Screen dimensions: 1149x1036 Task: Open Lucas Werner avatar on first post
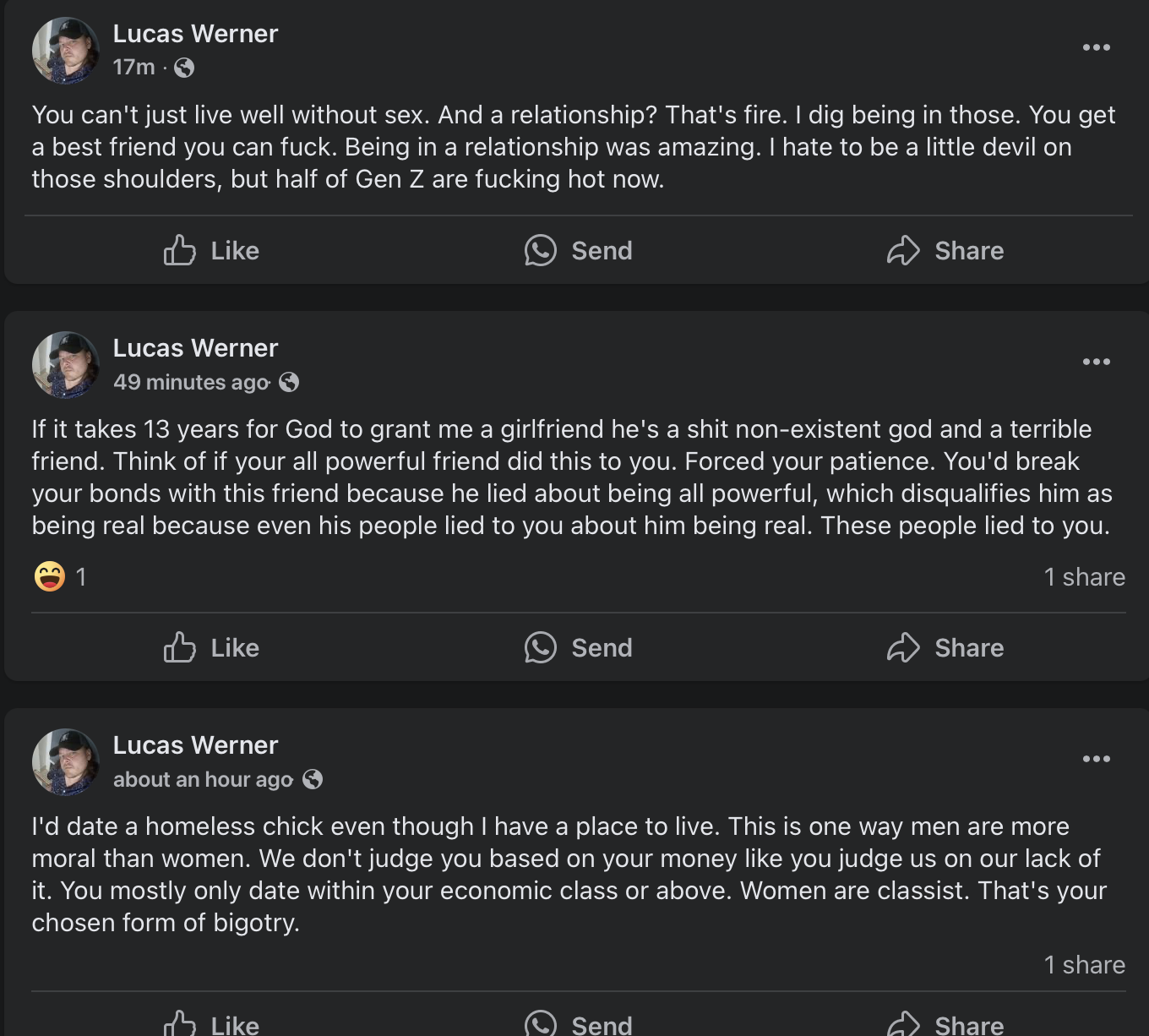(x=66, y=51)
